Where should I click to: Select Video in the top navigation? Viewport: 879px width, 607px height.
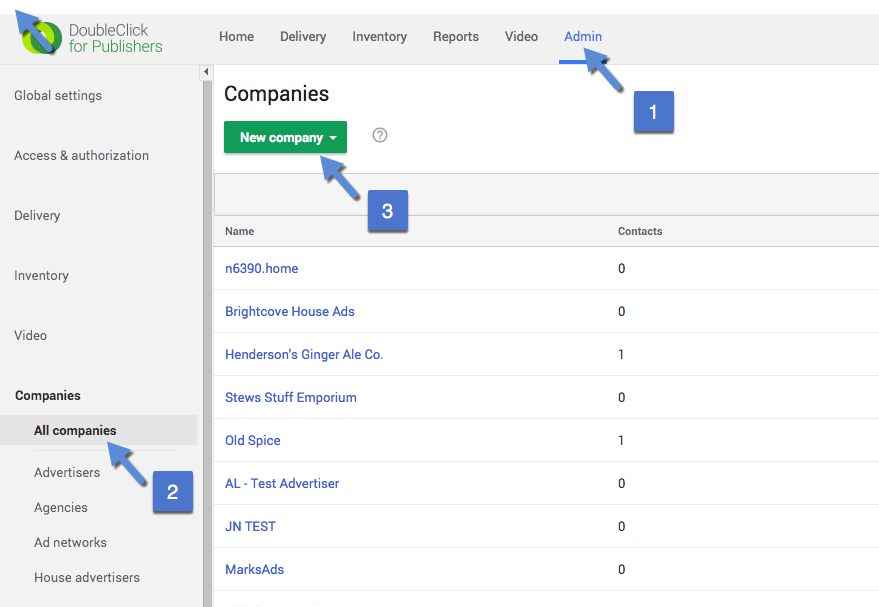click(521, 36)
